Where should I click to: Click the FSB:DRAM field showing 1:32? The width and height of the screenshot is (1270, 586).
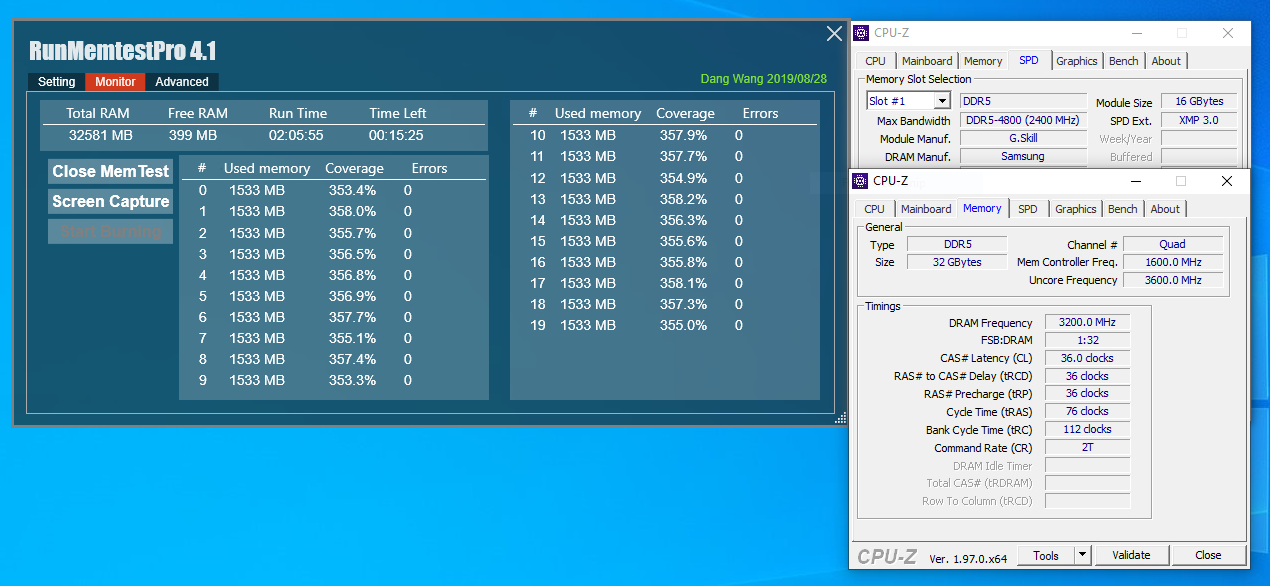(x=1087, y=340)
